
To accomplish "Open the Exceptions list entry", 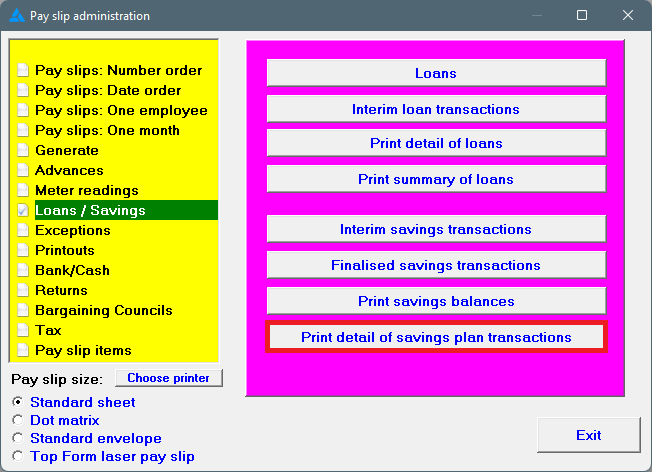I will [73, 230].
